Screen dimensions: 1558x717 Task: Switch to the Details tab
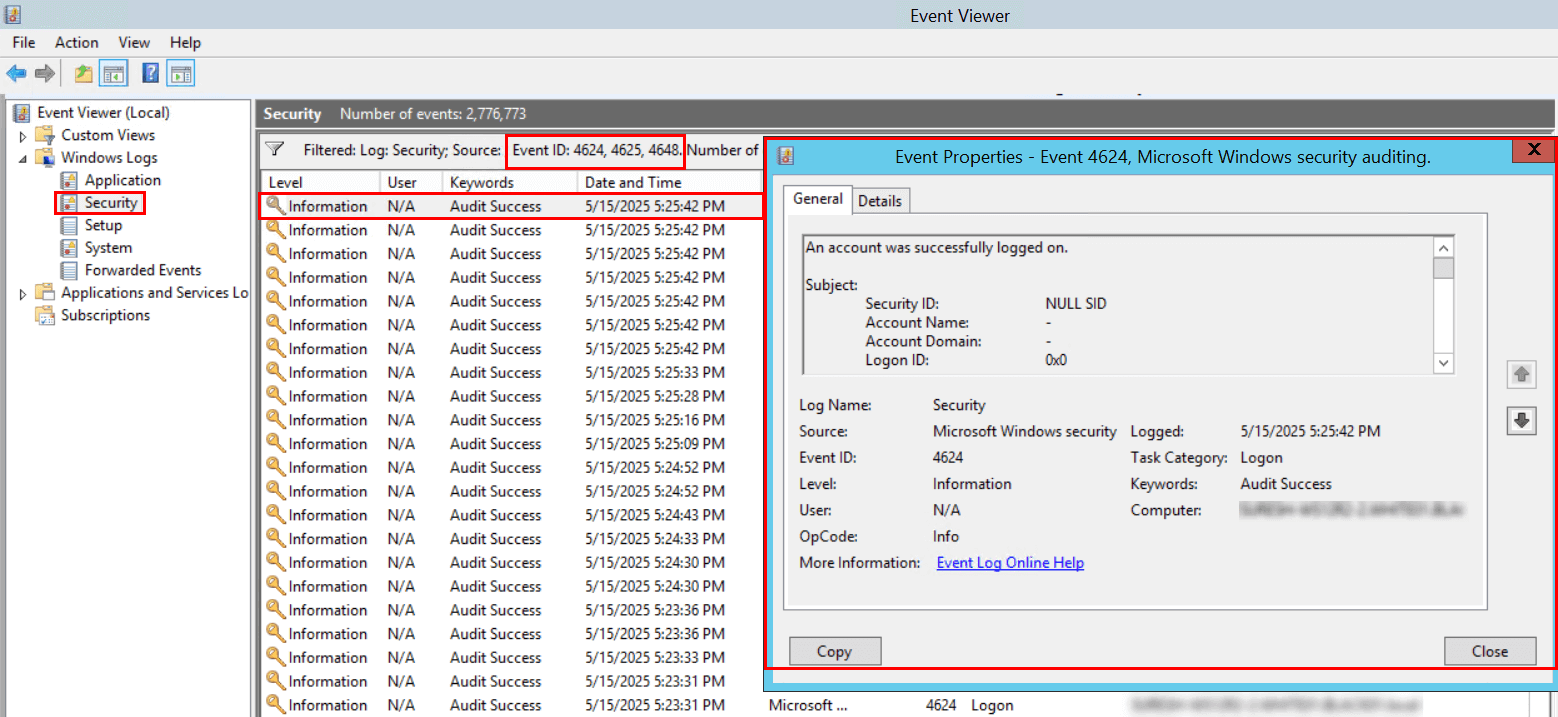880,200
